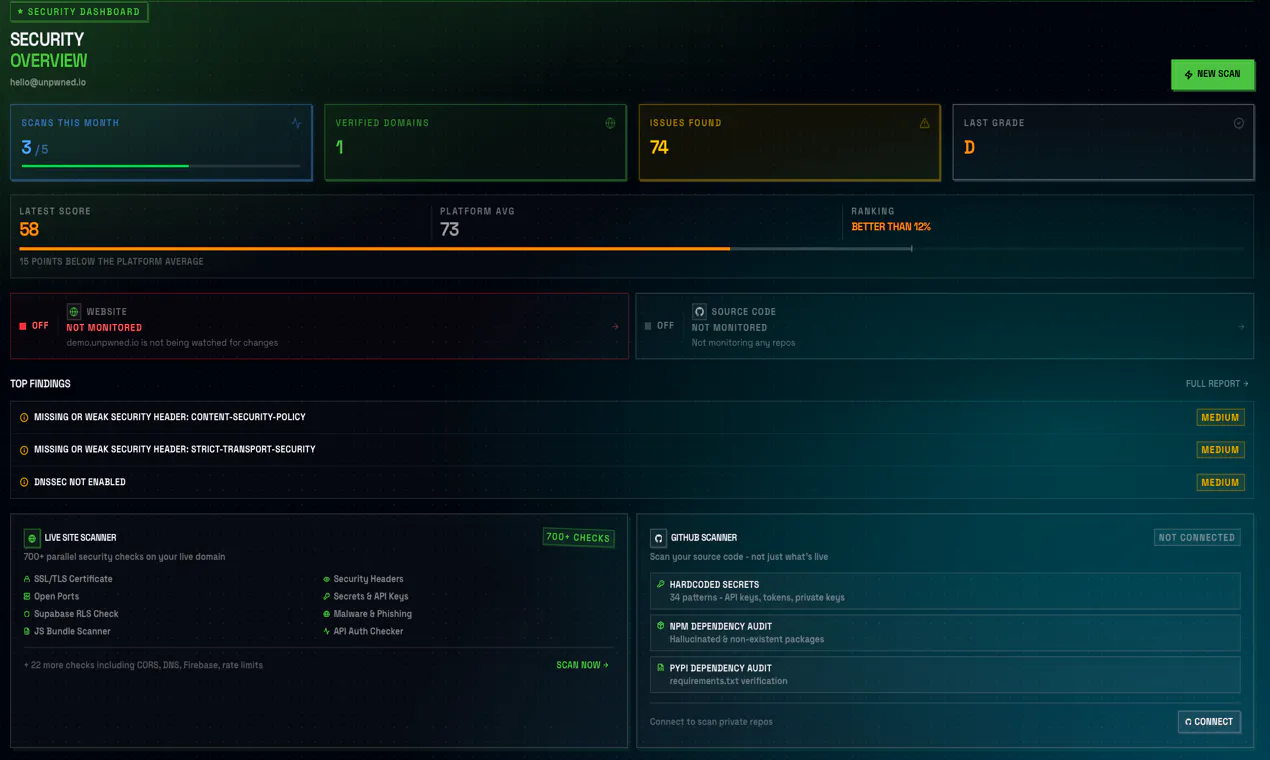Click the globe icon in Verified Domains card
The height and width of the screenshot is (760, 1270).
[x=610, y=123]
